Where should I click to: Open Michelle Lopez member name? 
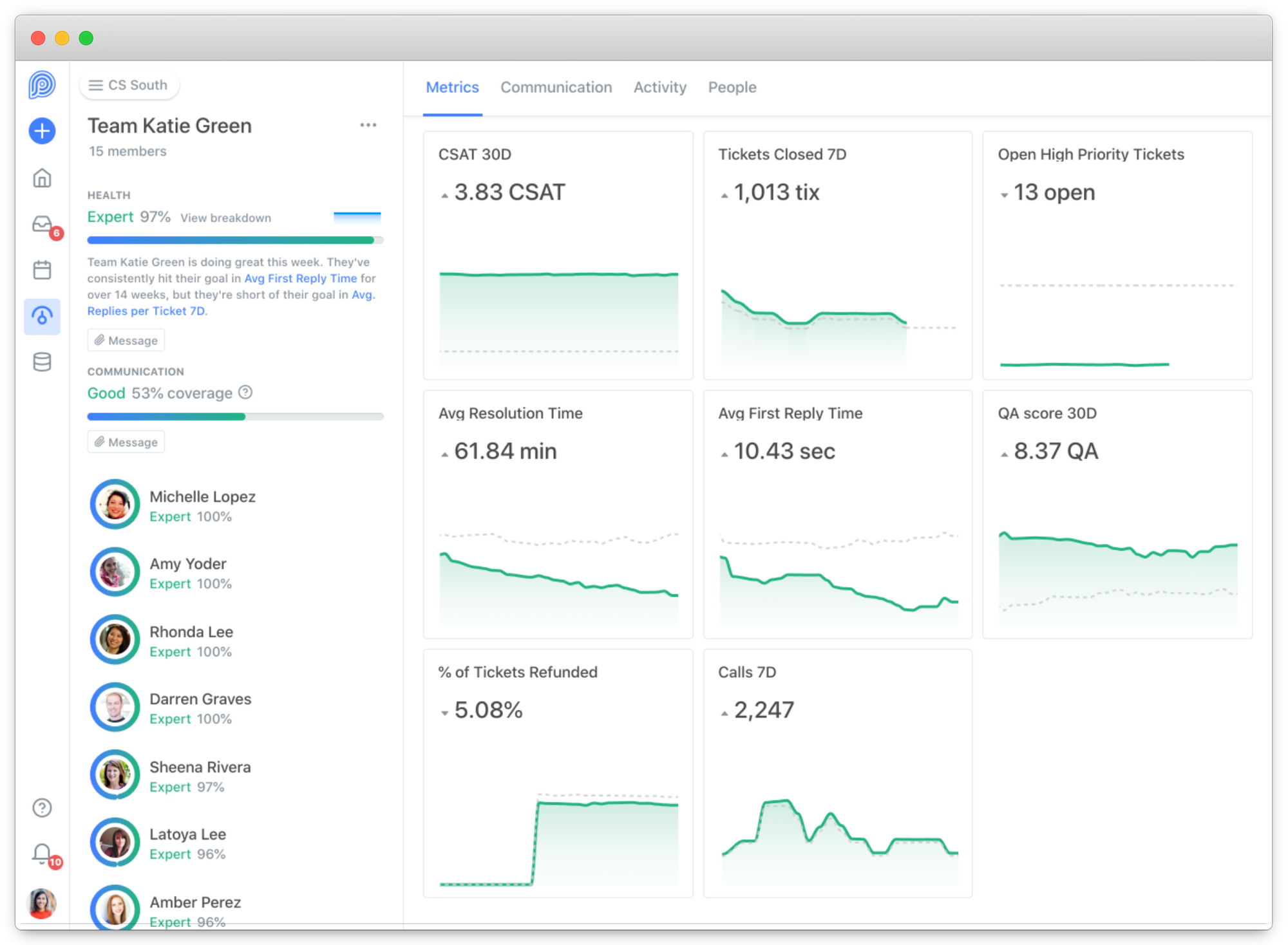coord(202,496)
